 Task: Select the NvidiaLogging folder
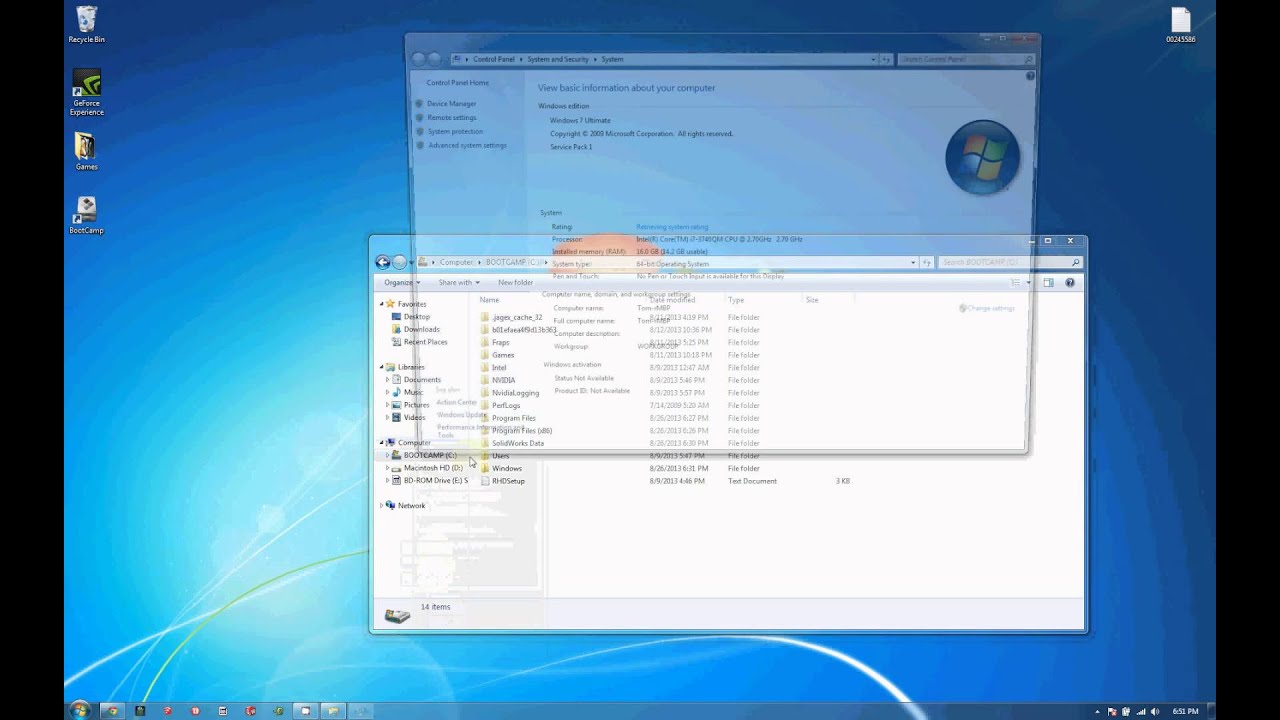click(515, 393)
